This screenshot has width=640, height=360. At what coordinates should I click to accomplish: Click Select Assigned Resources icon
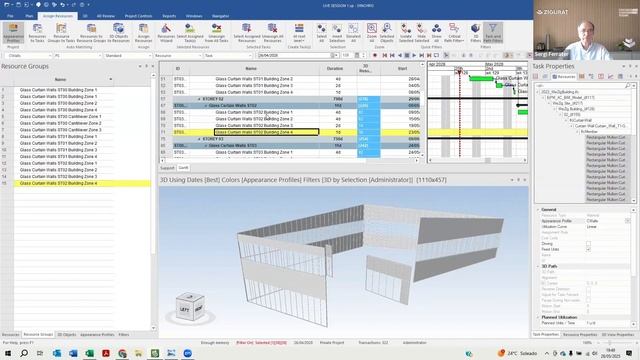pos(247,33)
